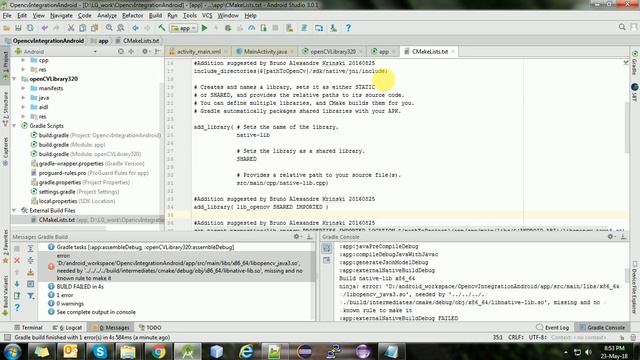640x360 pixels.
Task: Copy selection using the toolbar copy icon
Action: [x=82, y=28]
